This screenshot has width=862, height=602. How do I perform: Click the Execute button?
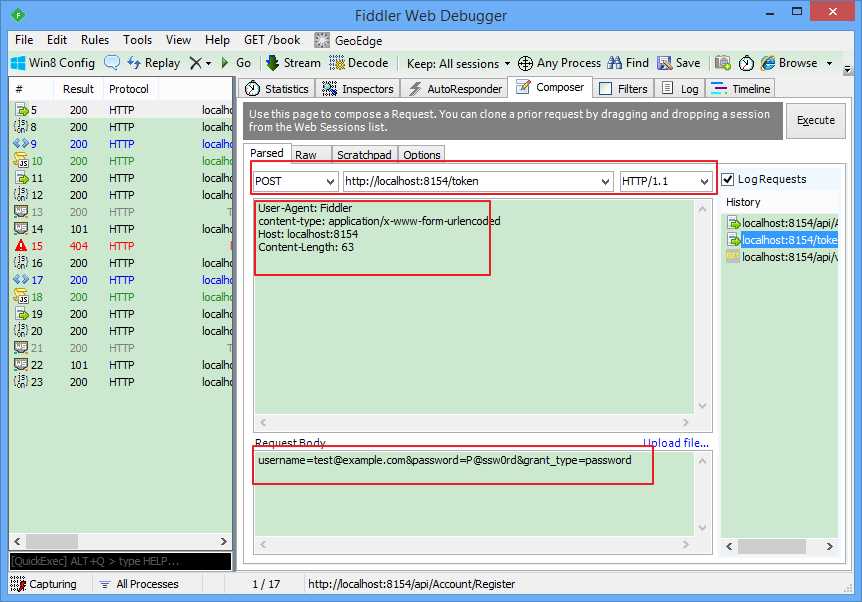[816, 120]
